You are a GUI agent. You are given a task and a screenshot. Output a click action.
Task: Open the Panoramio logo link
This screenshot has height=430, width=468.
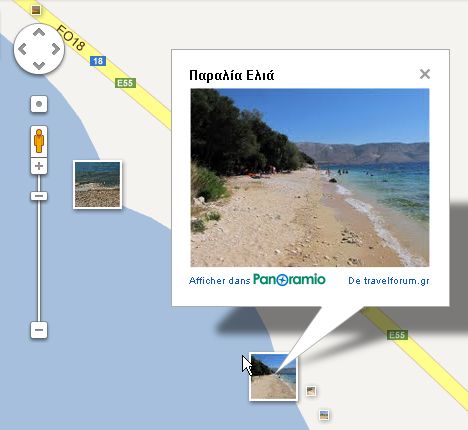pyautogui.click(x=289, y=279)
